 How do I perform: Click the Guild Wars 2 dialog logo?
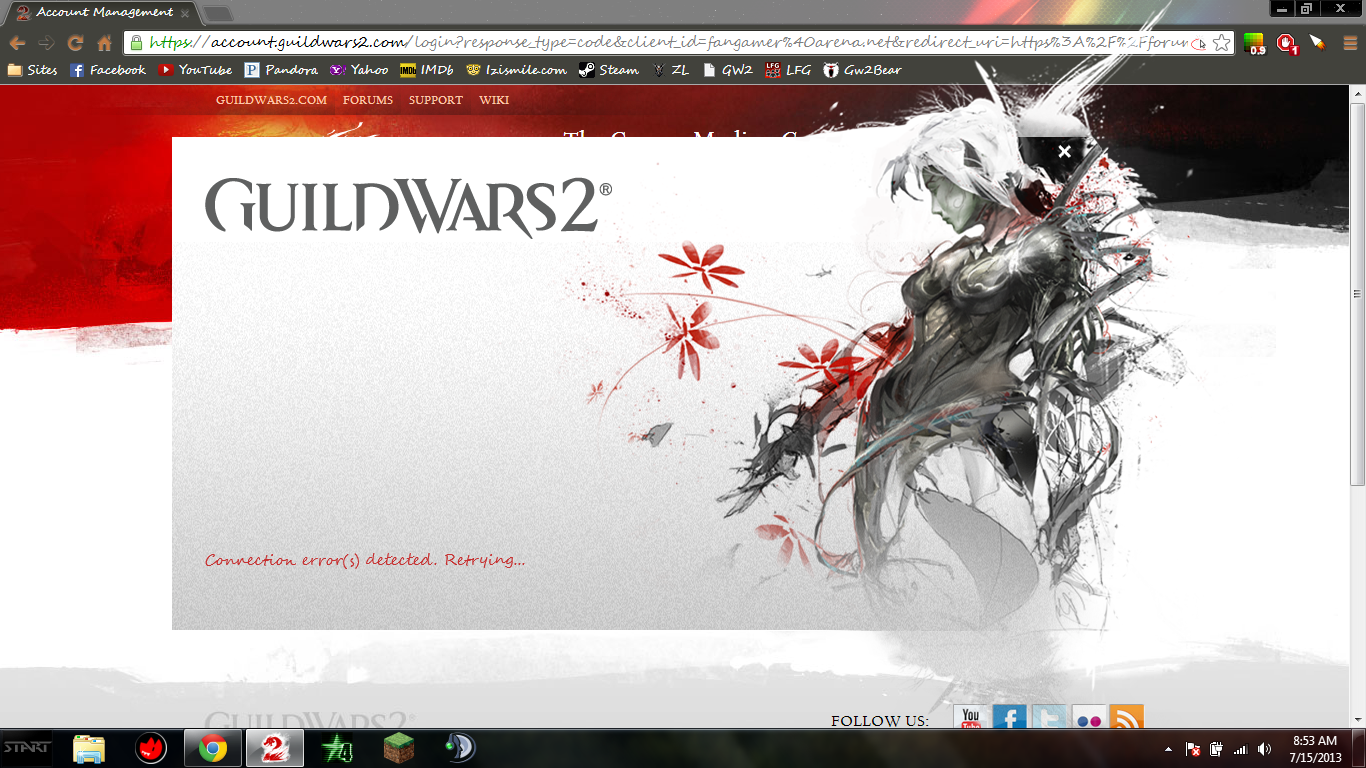coord(408,207)
